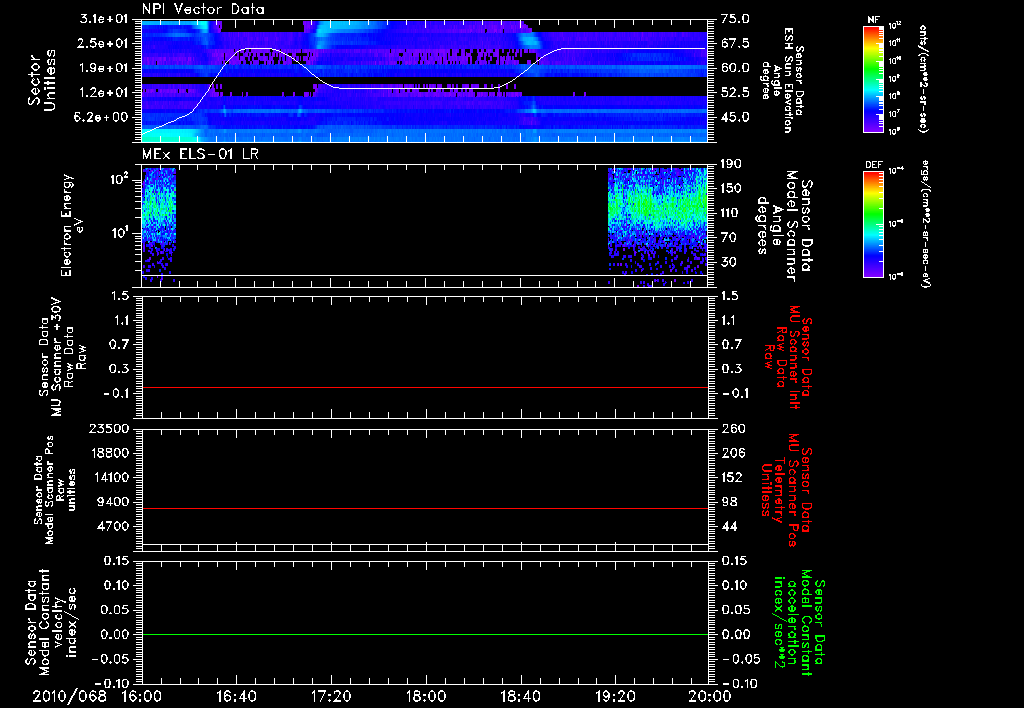Screen dimensions: 1024x708
Task: Click the 206 telemetry tick value
Action: coord(732,453)
